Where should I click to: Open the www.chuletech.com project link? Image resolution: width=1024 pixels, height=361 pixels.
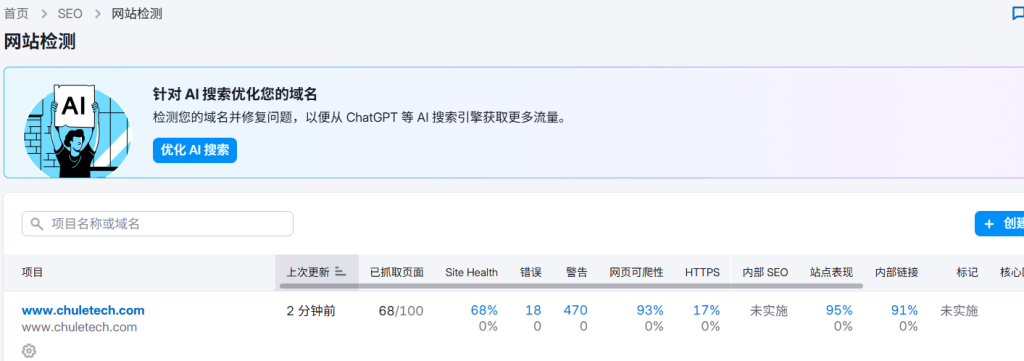point(83,310)
